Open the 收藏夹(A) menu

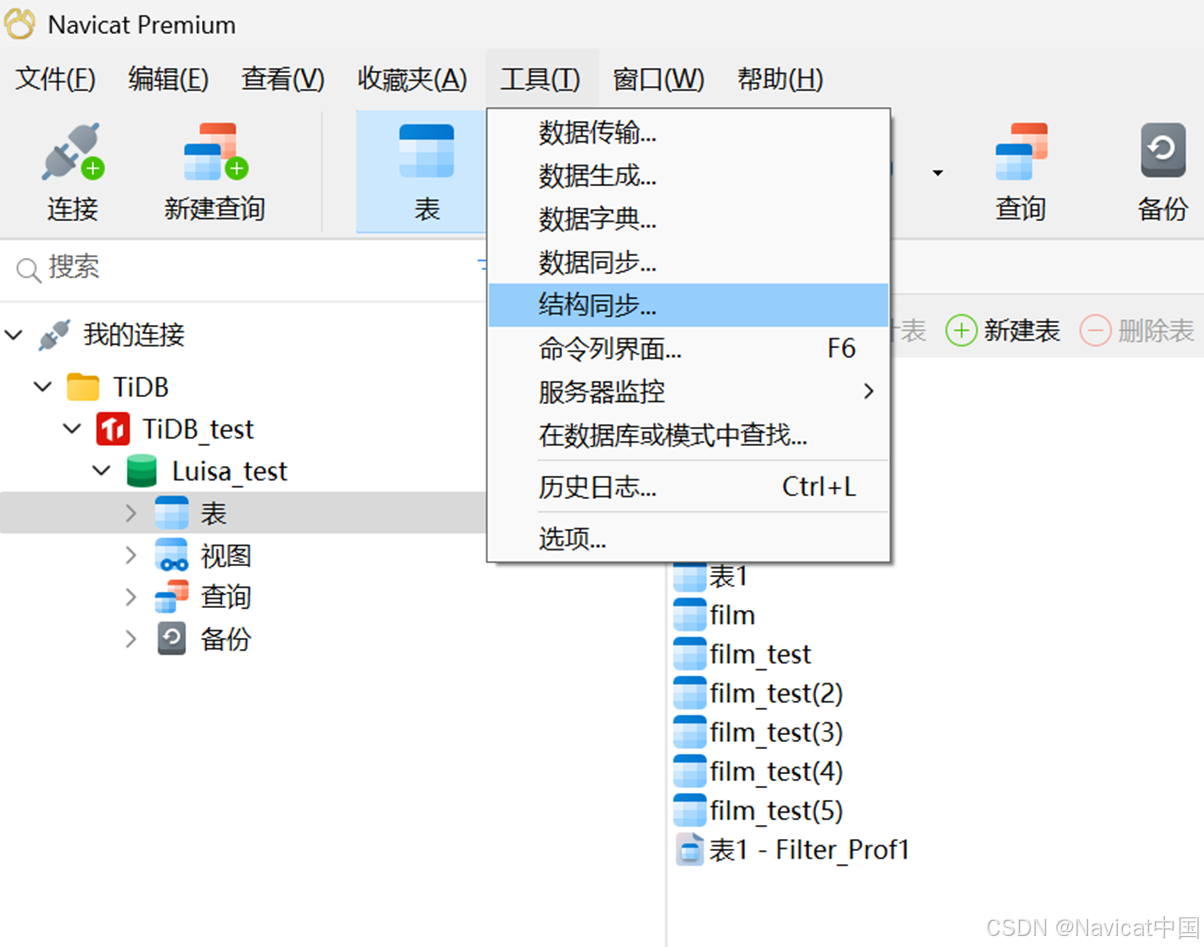click(412, 79)
